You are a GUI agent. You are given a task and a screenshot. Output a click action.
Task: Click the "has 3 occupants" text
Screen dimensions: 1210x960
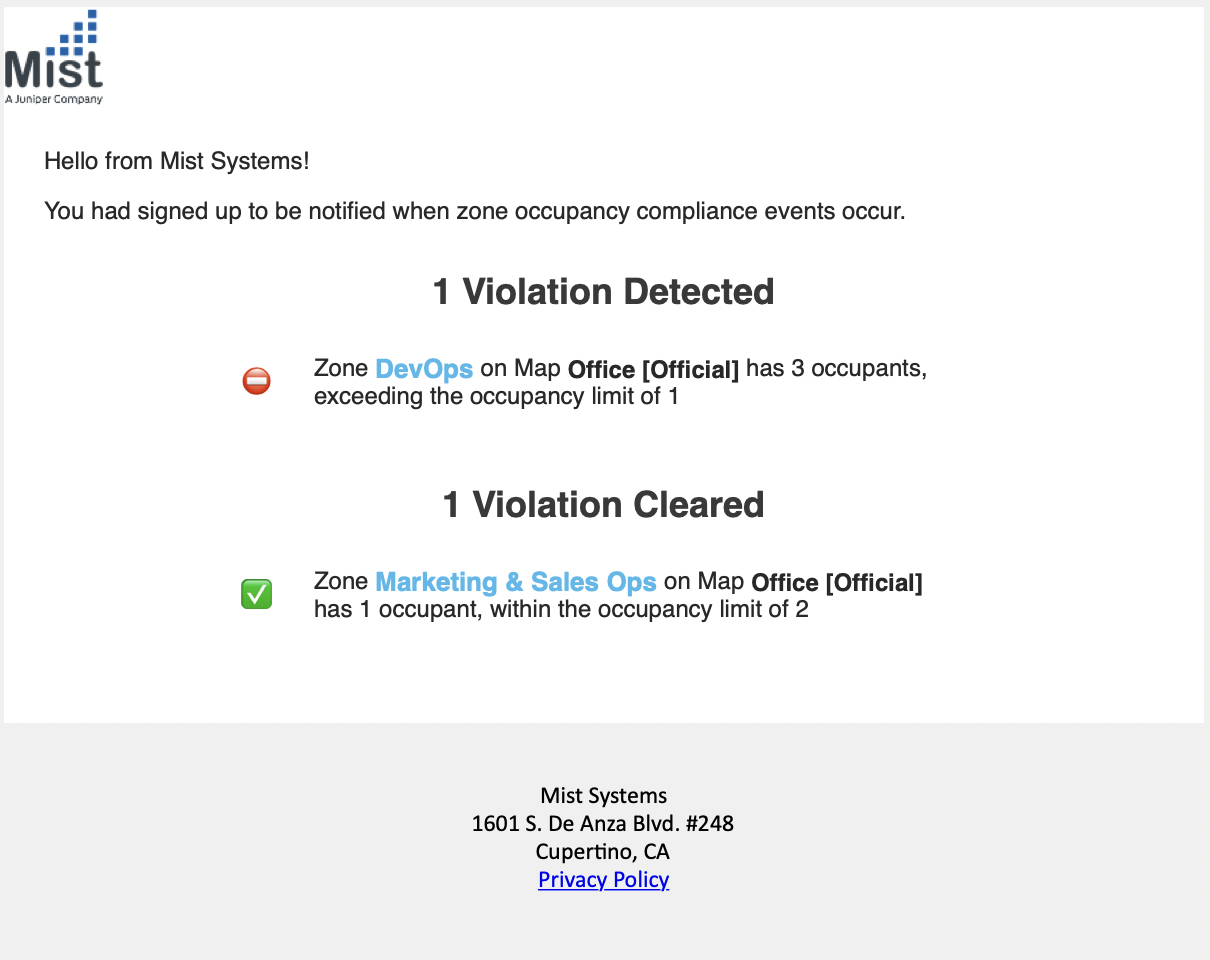point(836,368)
